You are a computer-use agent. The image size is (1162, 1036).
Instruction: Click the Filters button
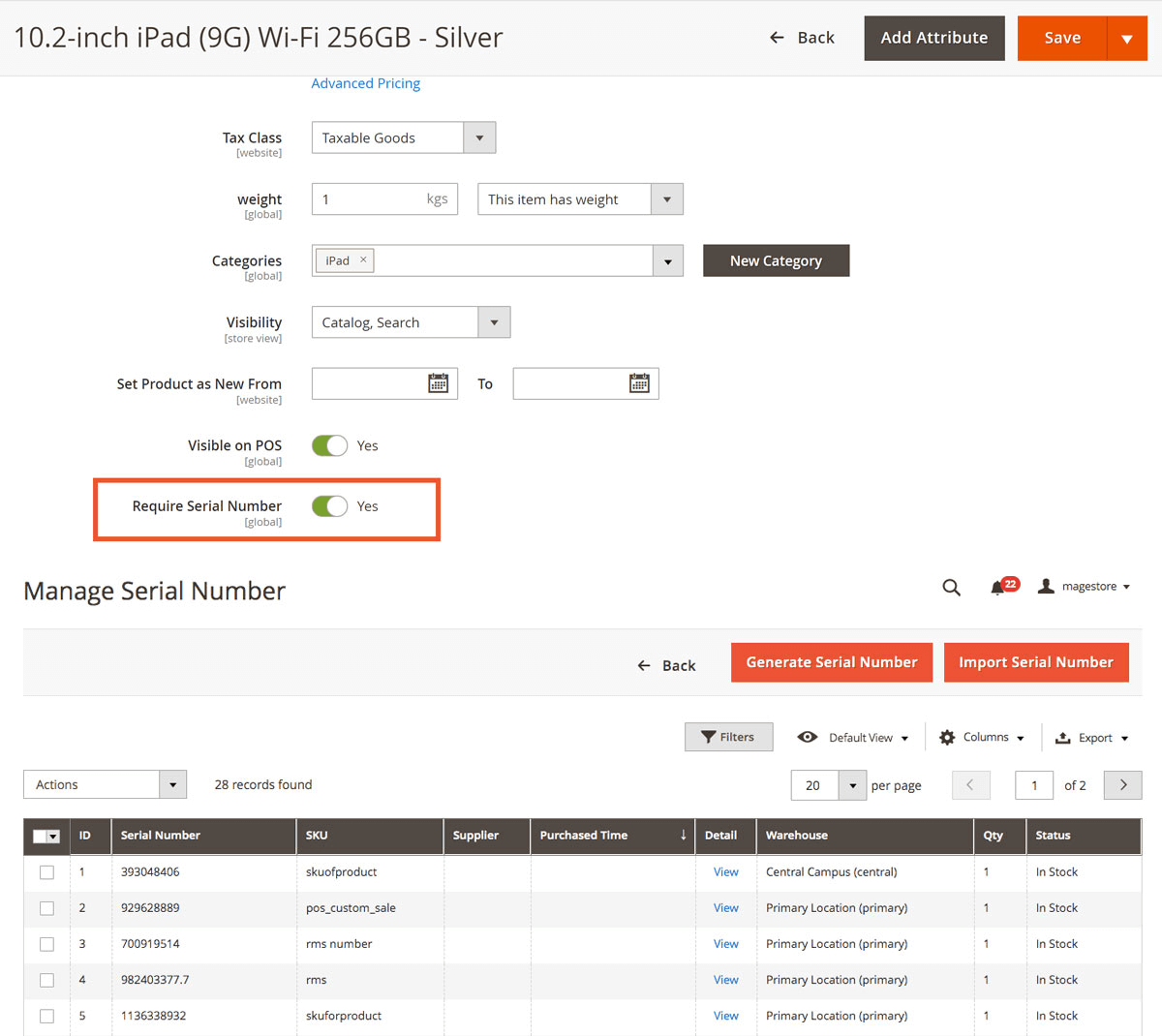point(728,737)
